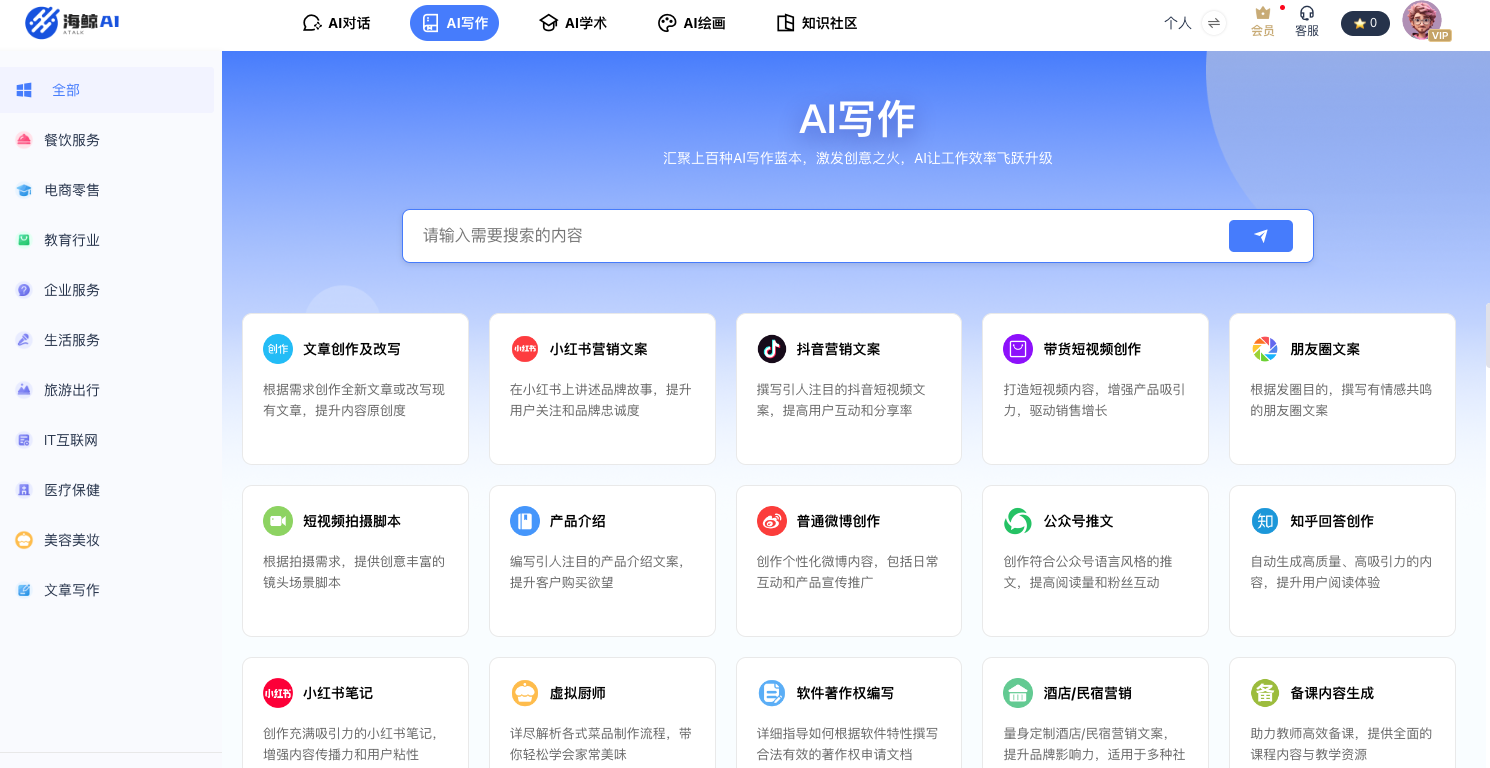Screen dimensions: 1490x768
Task: Click the 公众号推文 description text
Action: tap(1088, 572)
